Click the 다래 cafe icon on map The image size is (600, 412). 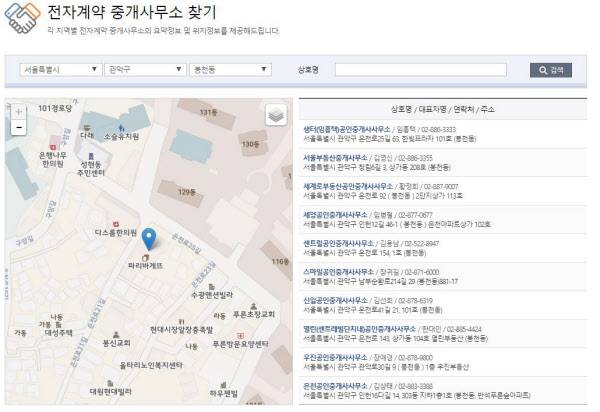click(x=87, y=128)
